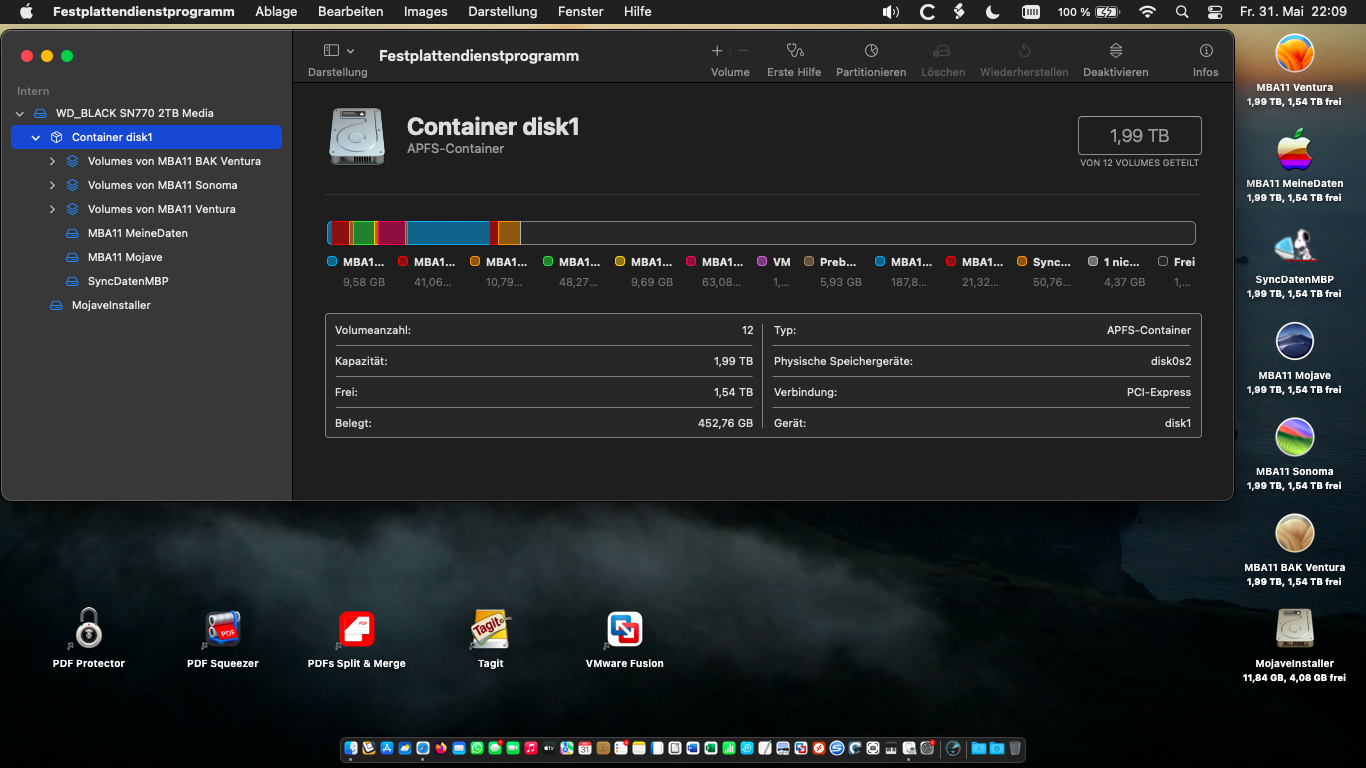The image size is (1366, 768).
Task: Click the blue MBA11 swatch labeled 9,58 GB
Action: 332,261
